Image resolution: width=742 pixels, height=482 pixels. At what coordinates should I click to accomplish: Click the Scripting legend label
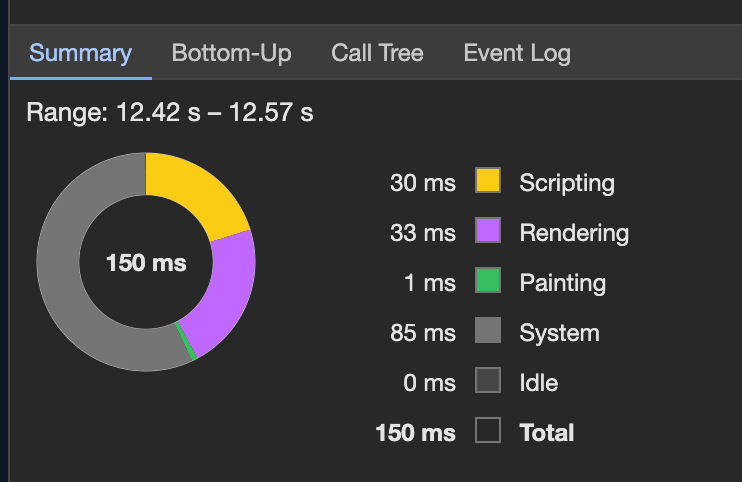click(566, 182)
